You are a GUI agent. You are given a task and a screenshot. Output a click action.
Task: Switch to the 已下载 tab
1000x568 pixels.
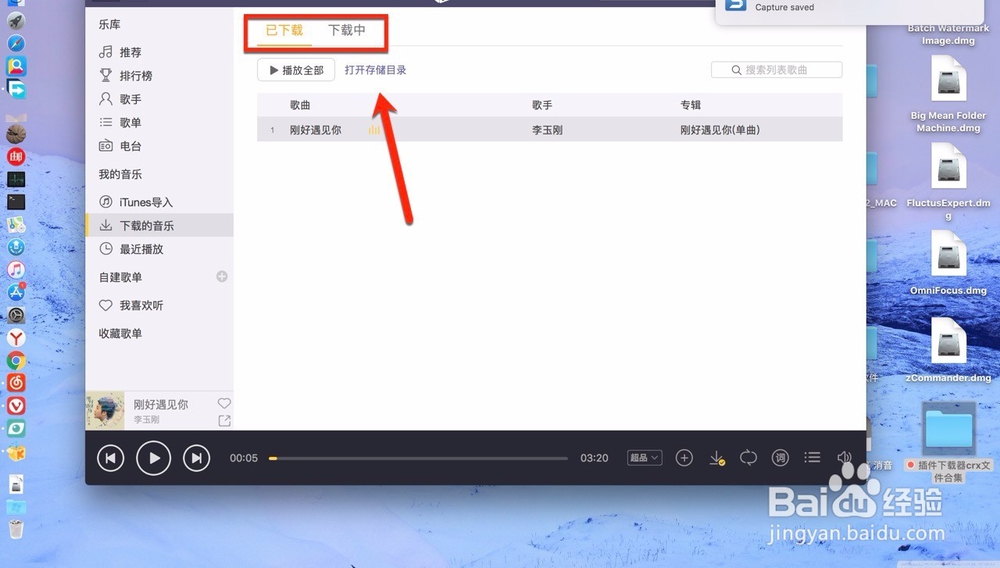coord(284,31)
